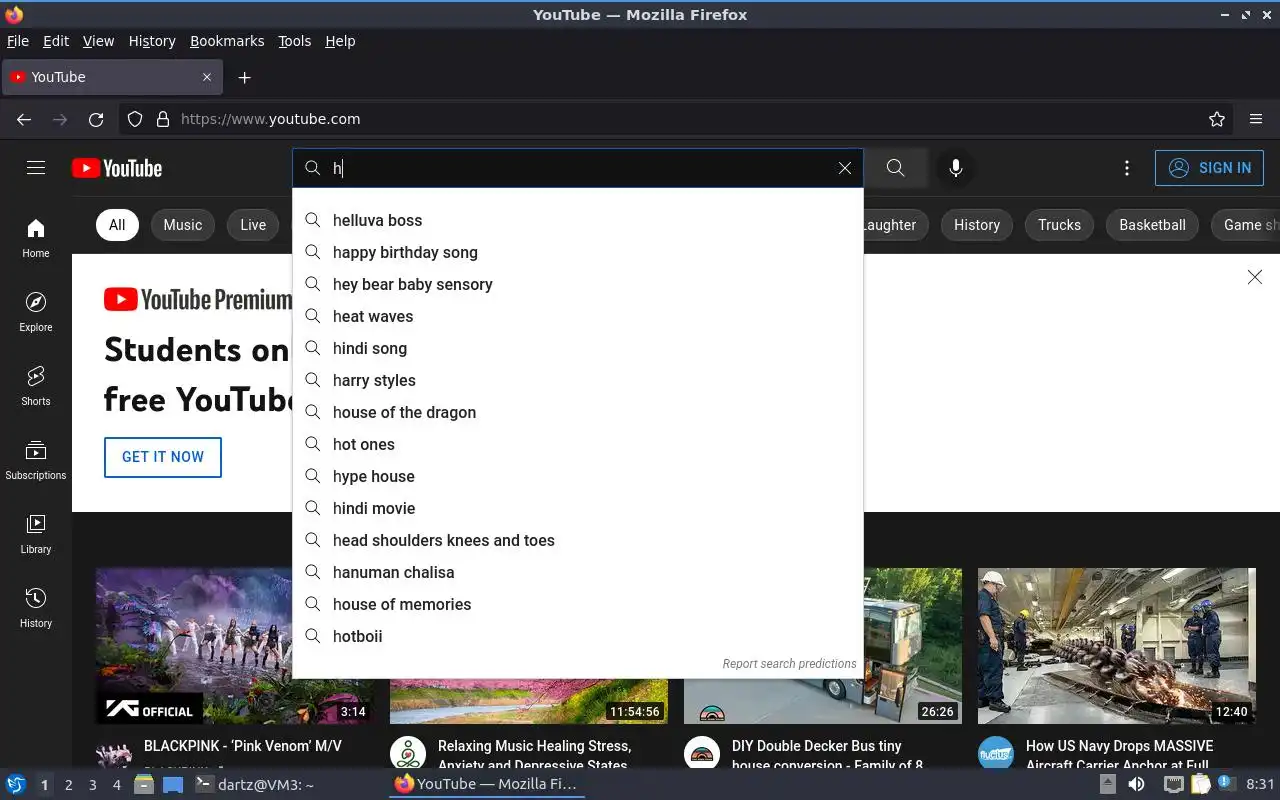This screenshot has width=1280, height=800.
Task: Close the YouTube tab
Action: [207, 77]
